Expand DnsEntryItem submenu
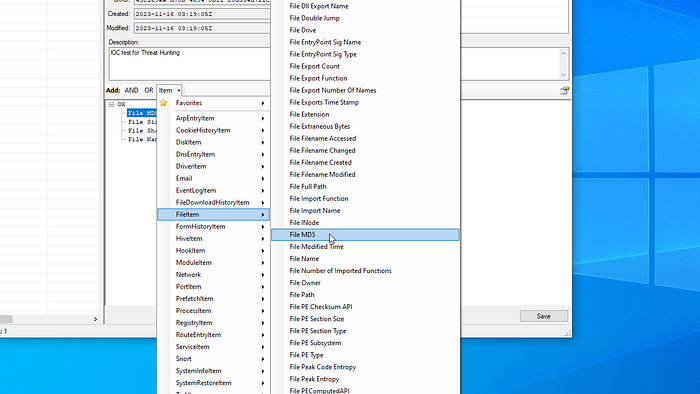700x394 pixels. 213,154
